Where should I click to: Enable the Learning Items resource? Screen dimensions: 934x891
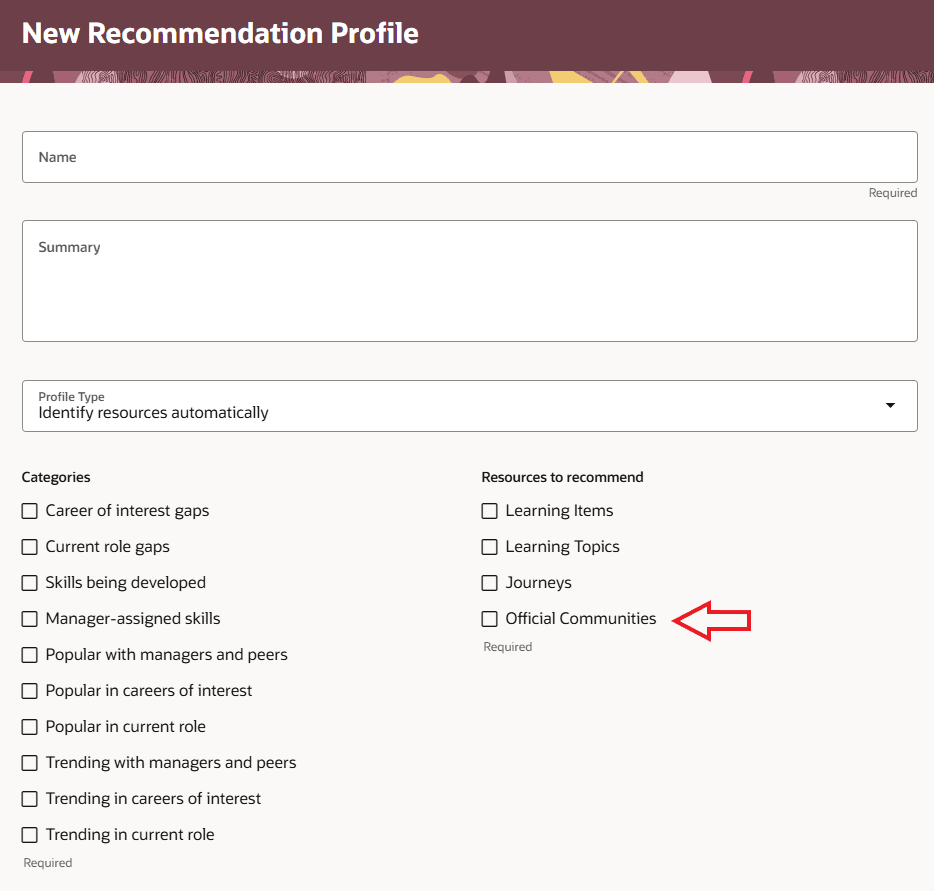pos(489,510)
